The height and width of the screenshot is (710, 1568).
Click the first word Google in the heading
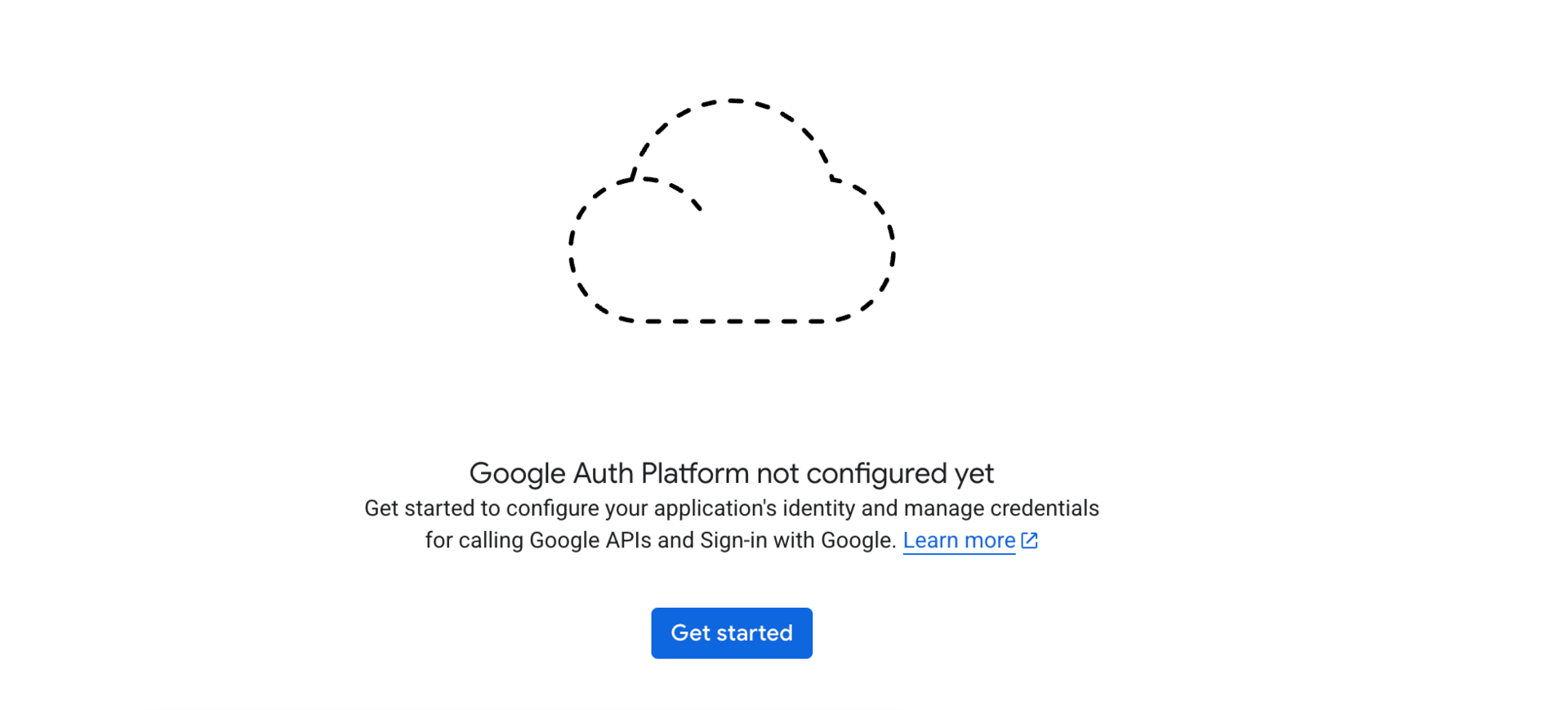click(517, 473)
